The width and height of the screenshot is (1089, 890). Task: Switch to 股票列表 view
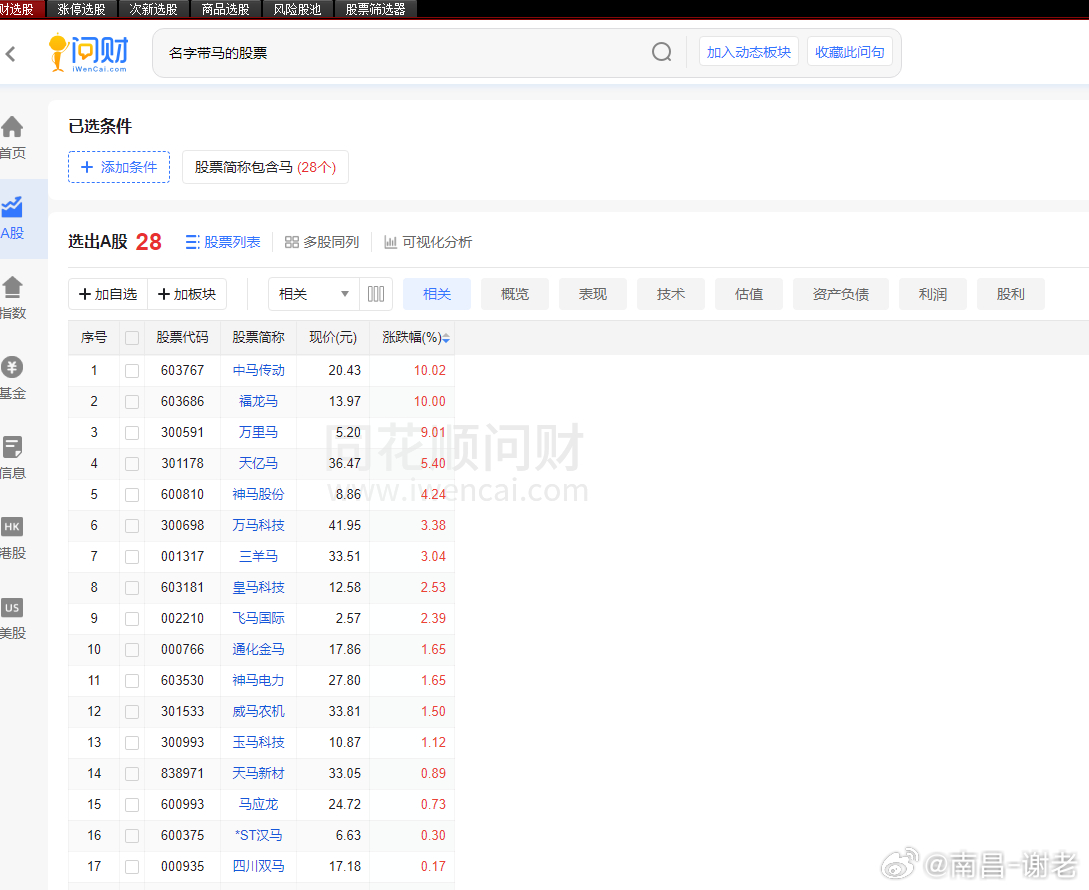click(x=223, y=242)
